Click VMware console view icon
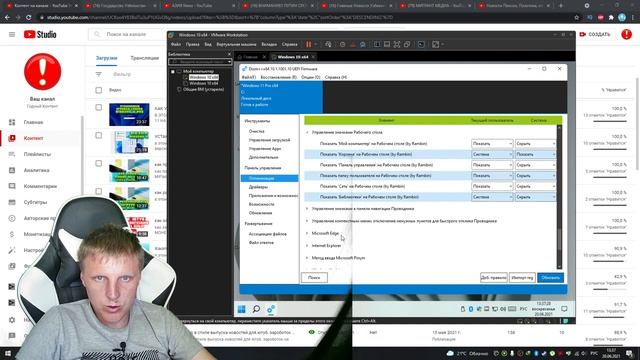Screen dimensions: 640x360 pyautogui.click(x=421, y=44)
